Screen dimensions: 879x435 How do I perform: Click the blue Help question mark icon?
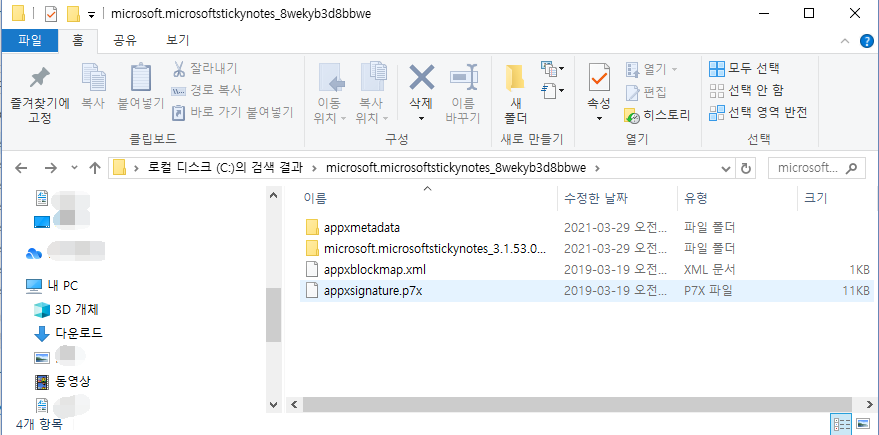coord(867,40)
